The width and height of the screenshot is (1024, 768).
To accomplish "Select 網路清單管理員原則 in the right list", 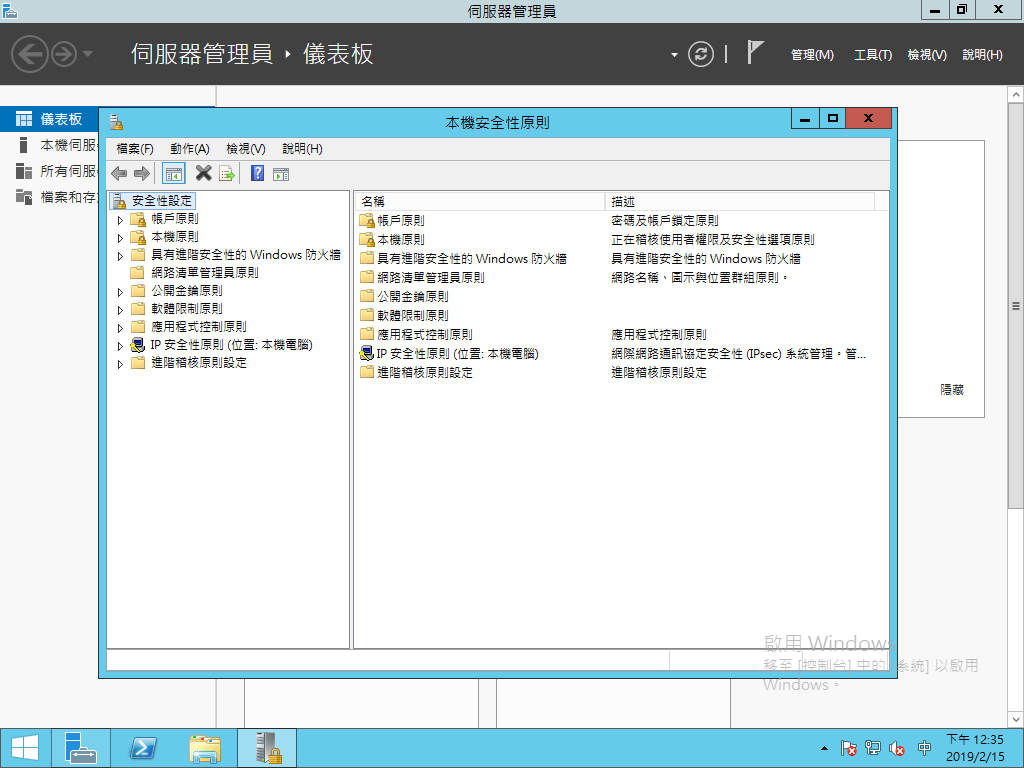I will click(x=430, y=278).
